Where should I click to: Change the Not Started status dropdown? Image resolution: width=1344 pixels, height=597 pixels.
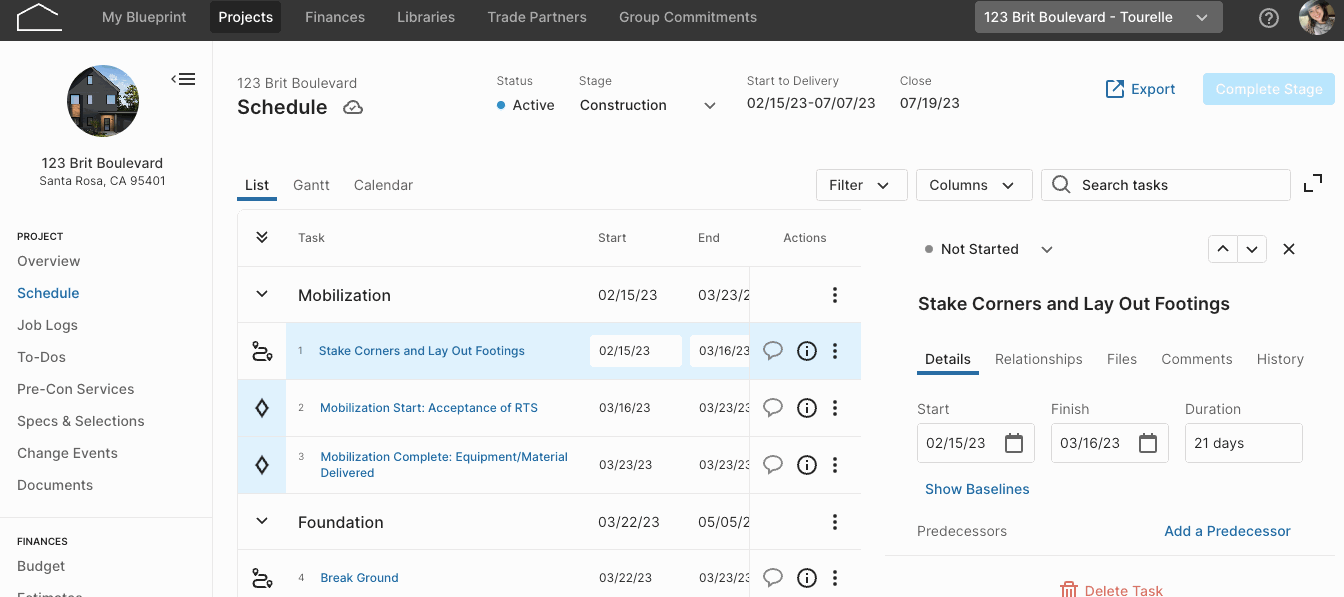[988, 250]
